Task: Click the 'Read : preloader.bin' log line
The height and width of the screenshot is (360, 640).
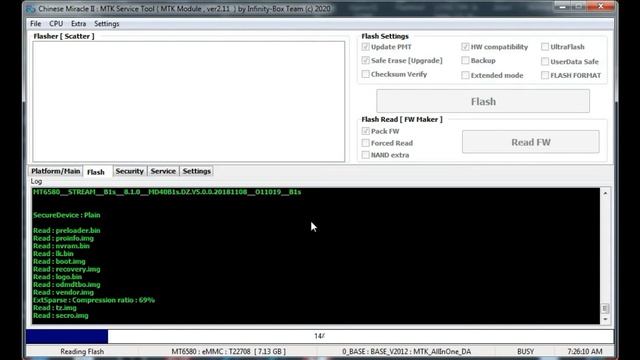Action: (x=67, y=231)
